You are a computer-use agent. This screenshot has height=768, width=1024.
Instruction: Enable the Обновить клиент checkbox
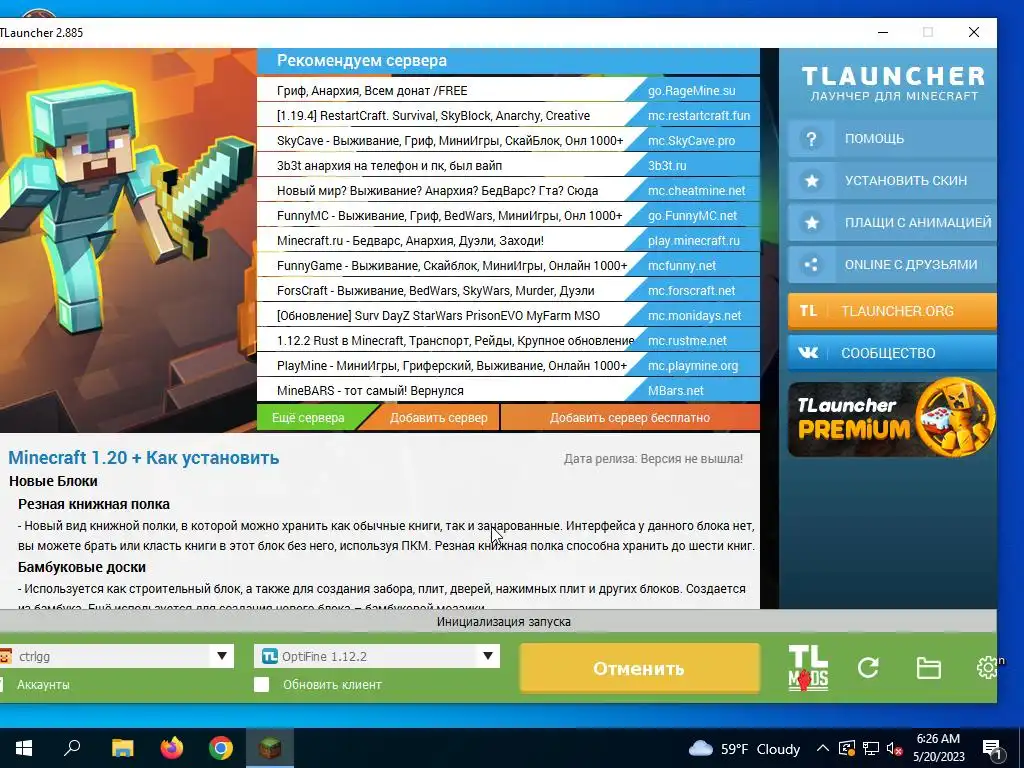click(261, 684)
